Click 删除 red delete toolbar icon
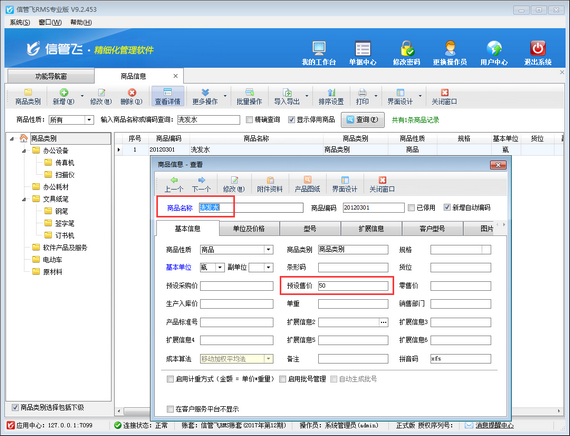570x436 pixels. coord(132,93)
